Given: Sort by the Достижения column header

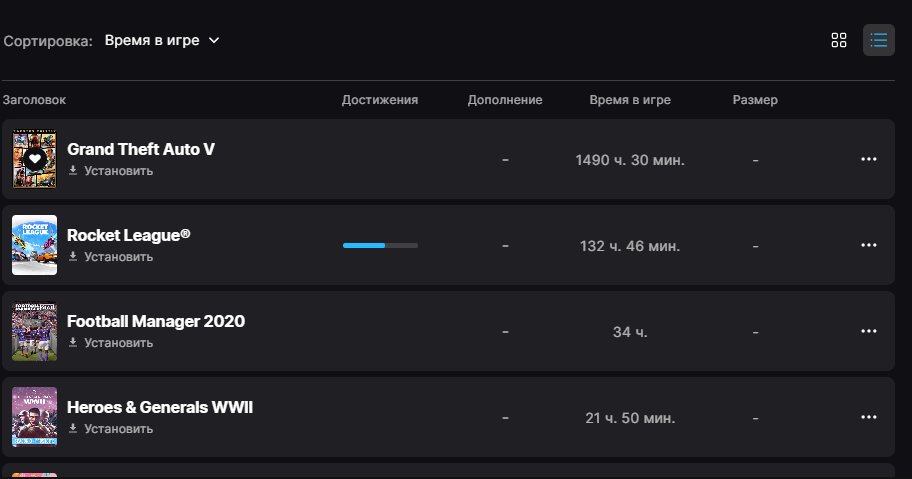Looking at the screenshot, I should [x=380, y=100].
